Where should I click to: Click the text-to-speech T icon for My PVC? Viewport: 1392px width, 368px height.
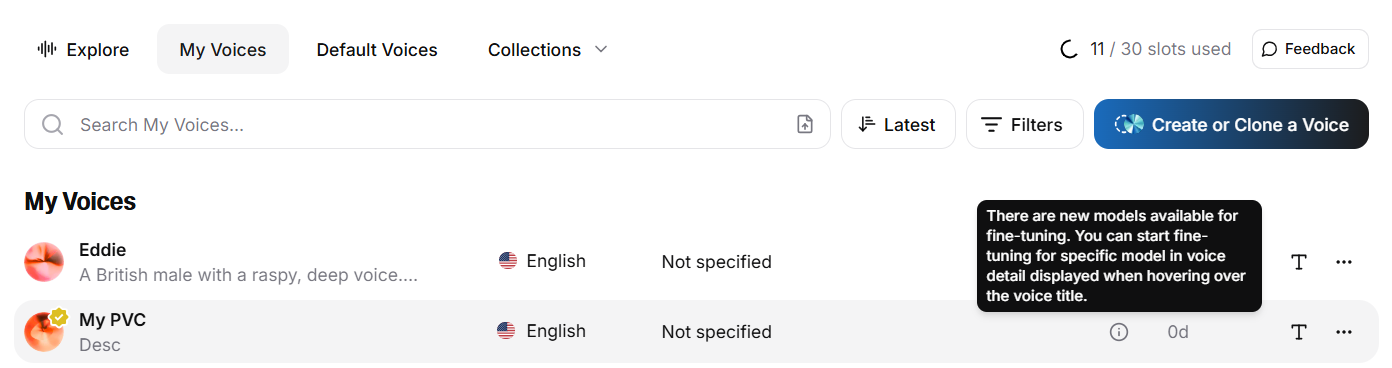pos(1299,332)
